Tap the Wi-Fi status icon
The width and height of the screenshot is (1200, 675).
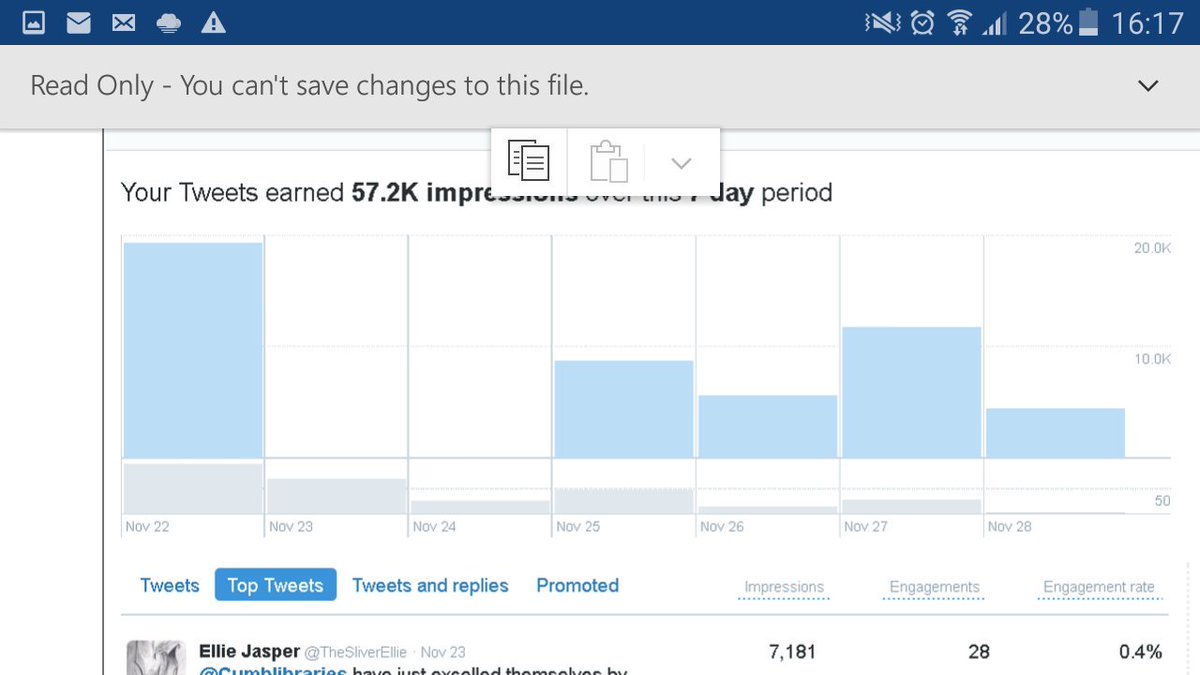tap(960, 23)
